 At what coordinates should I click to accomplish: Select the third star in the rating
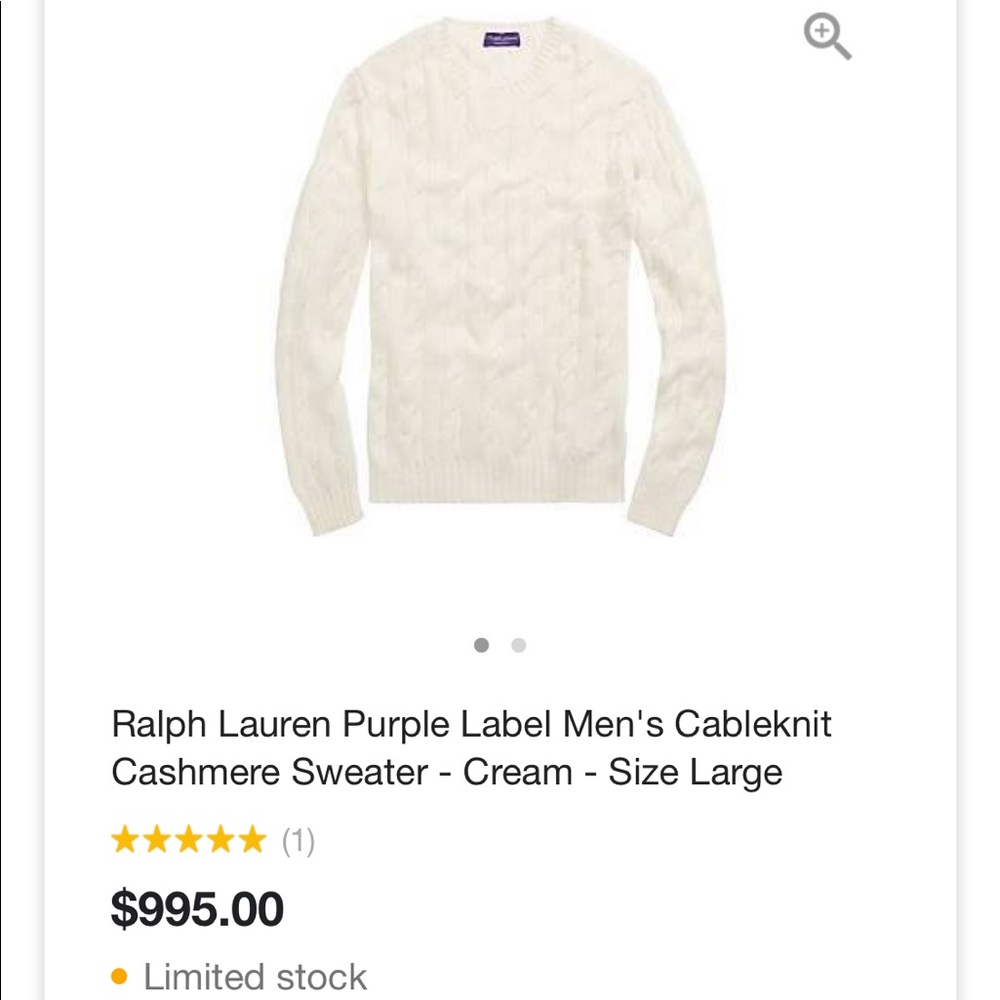[187, 840]
